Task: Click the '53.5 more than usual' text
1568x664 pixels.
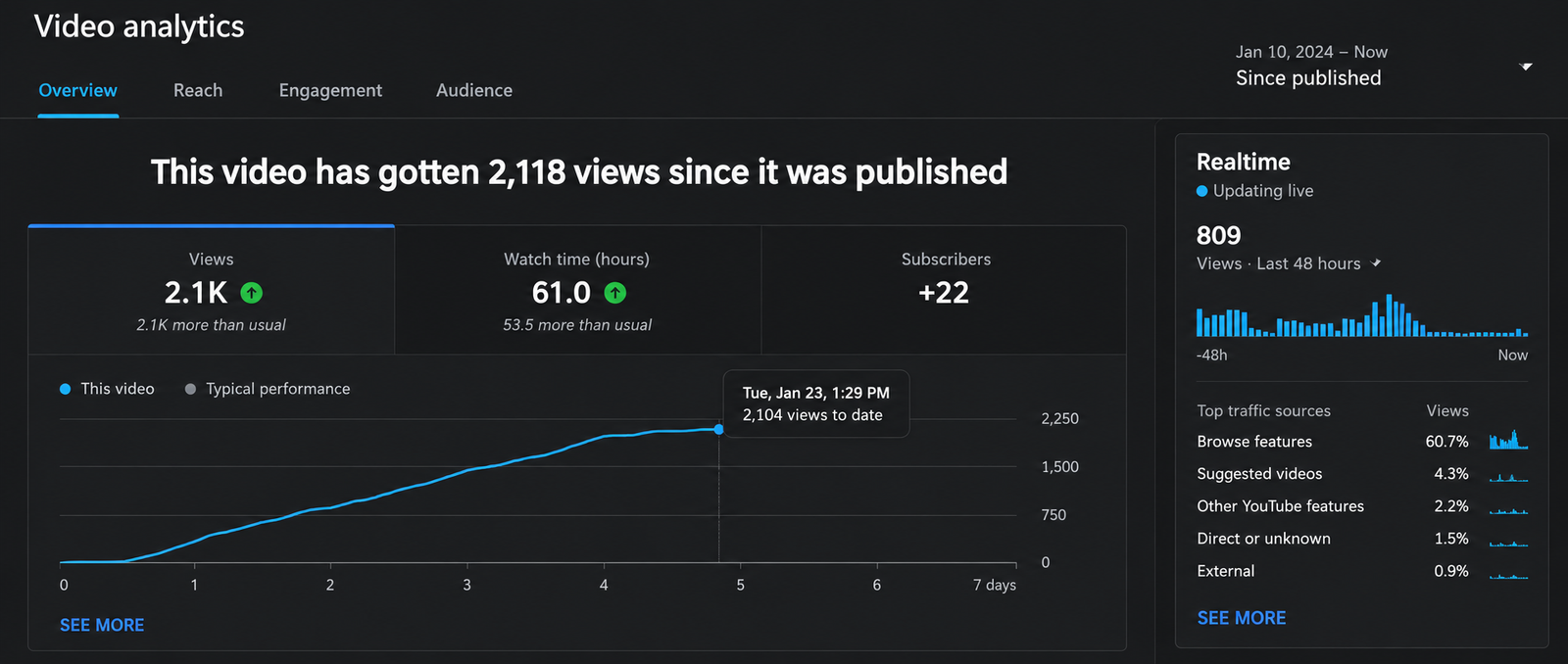Action: 577,325
